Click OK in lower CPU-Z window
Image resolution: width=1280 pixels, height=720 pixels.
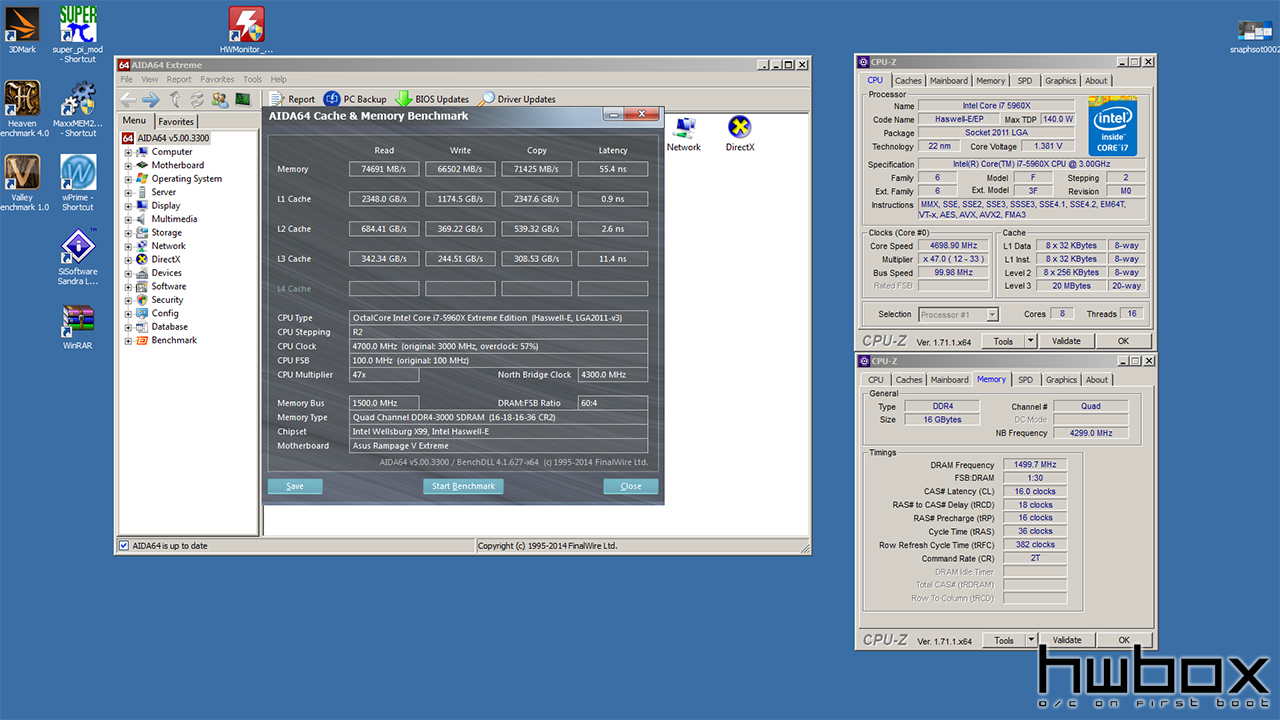point(1124,640)
